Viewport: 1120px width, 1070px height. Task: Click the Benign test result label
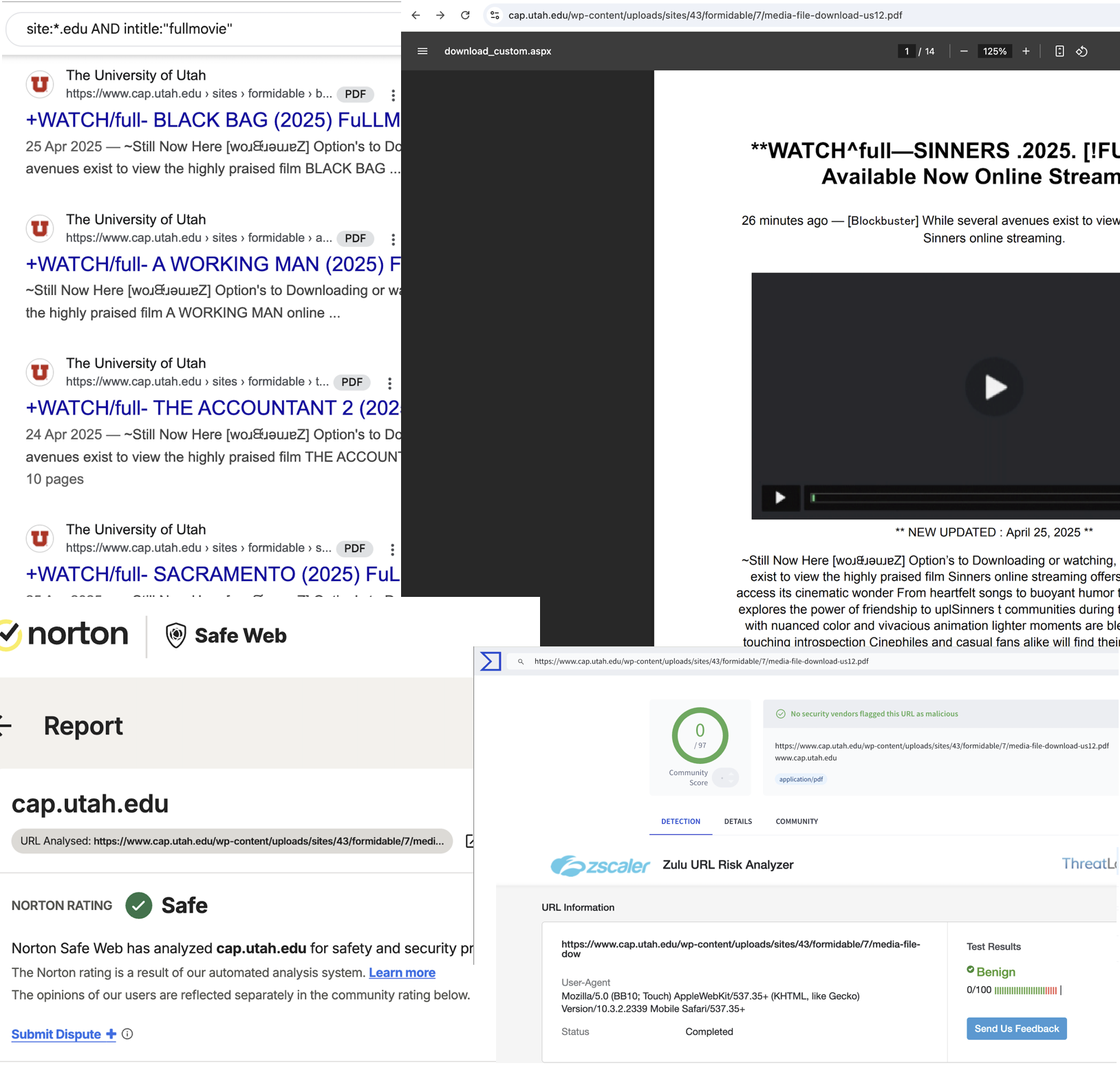click(995, 972)
